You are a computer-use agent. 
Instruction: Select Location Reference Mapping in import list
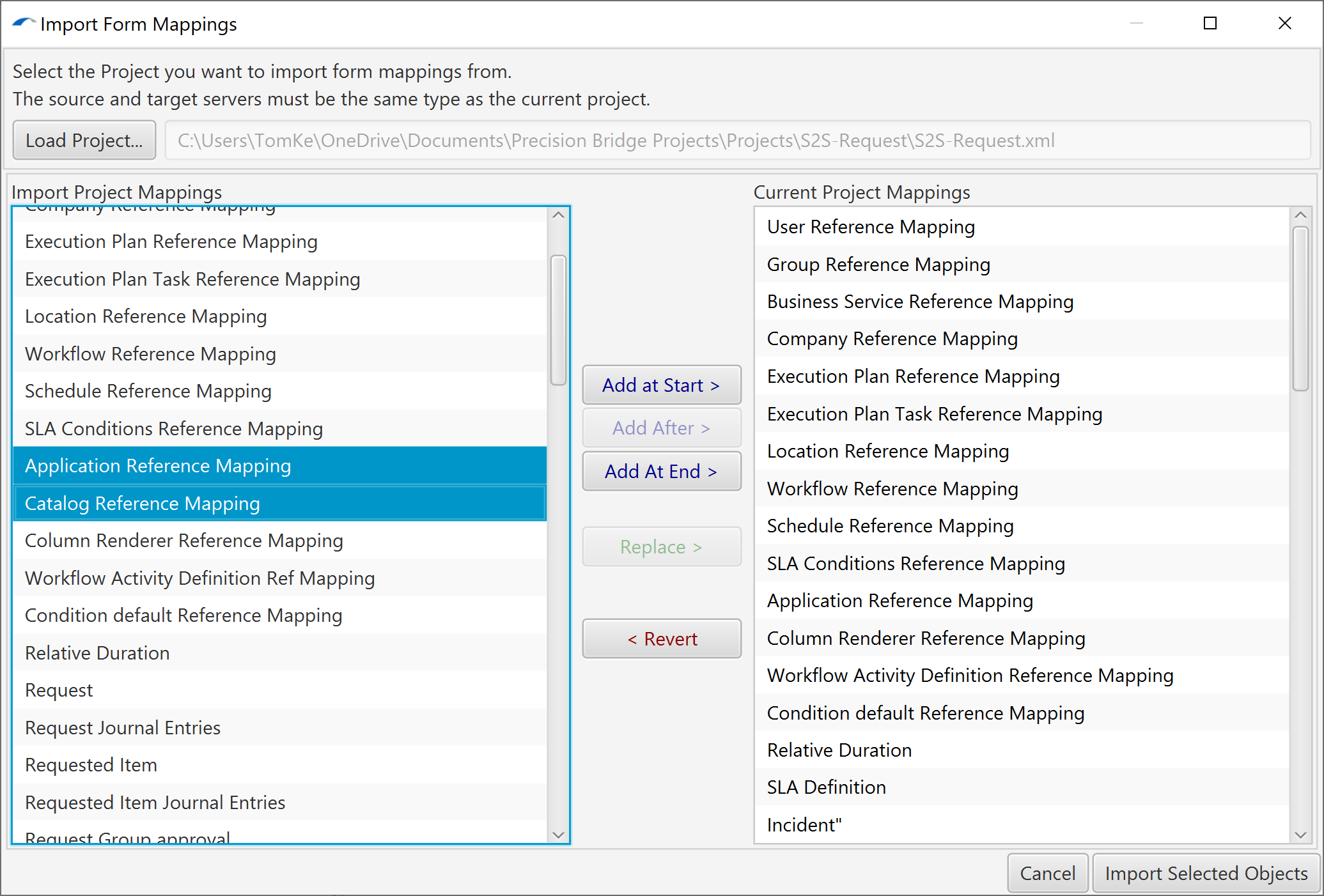coord(280,316)
